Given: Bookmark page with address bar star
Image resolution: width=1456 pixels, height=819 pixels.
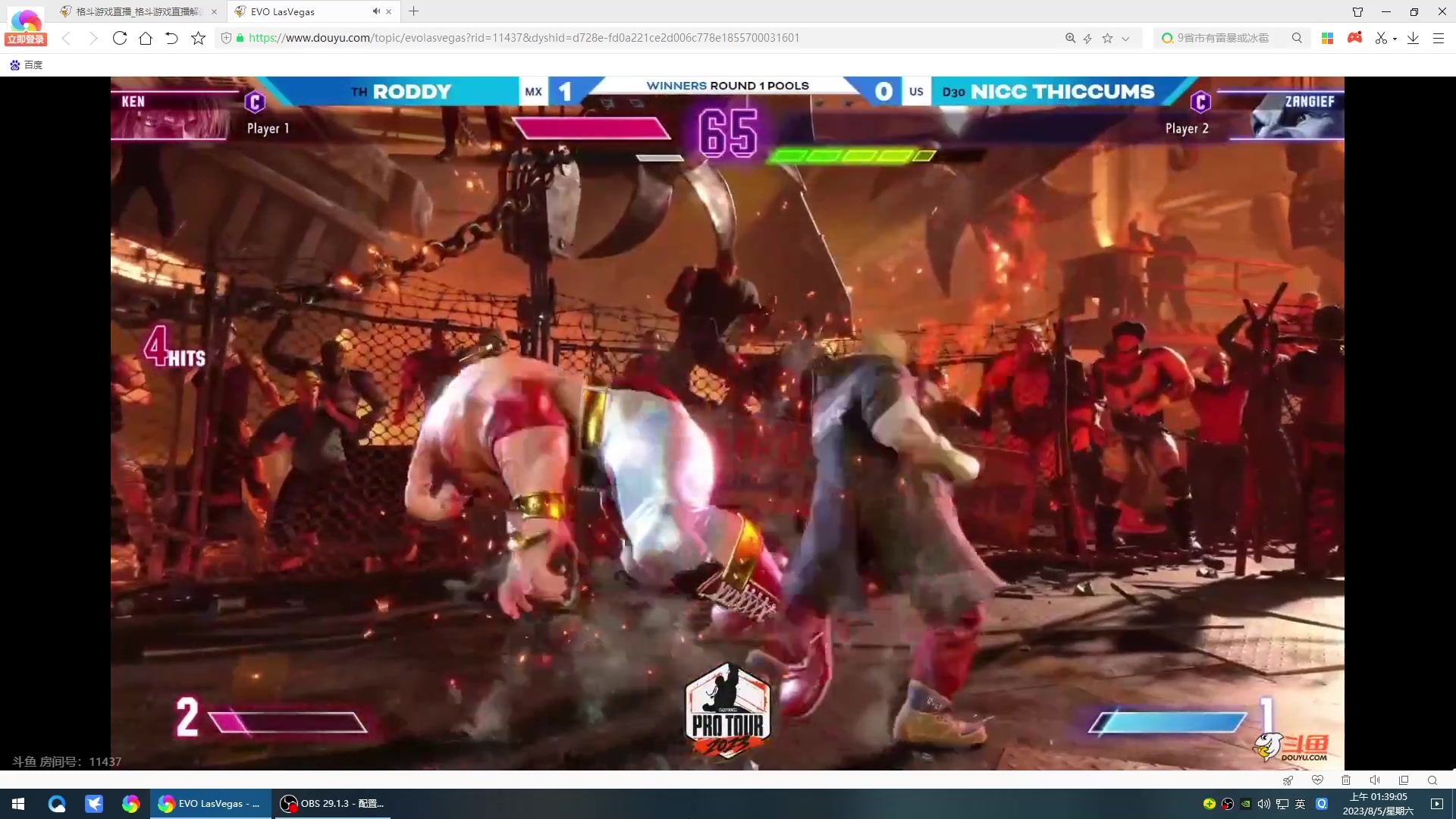Looking at the screenshot, I should point(1107,38).
